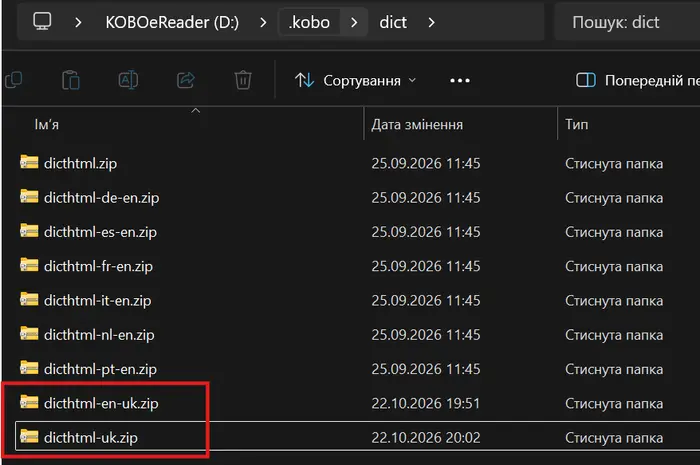Go to KOBOeReader (D:) in breadcrumb
Image resolution: width=700 pixels, height=465 pixels.
click(x=172, y=22)
